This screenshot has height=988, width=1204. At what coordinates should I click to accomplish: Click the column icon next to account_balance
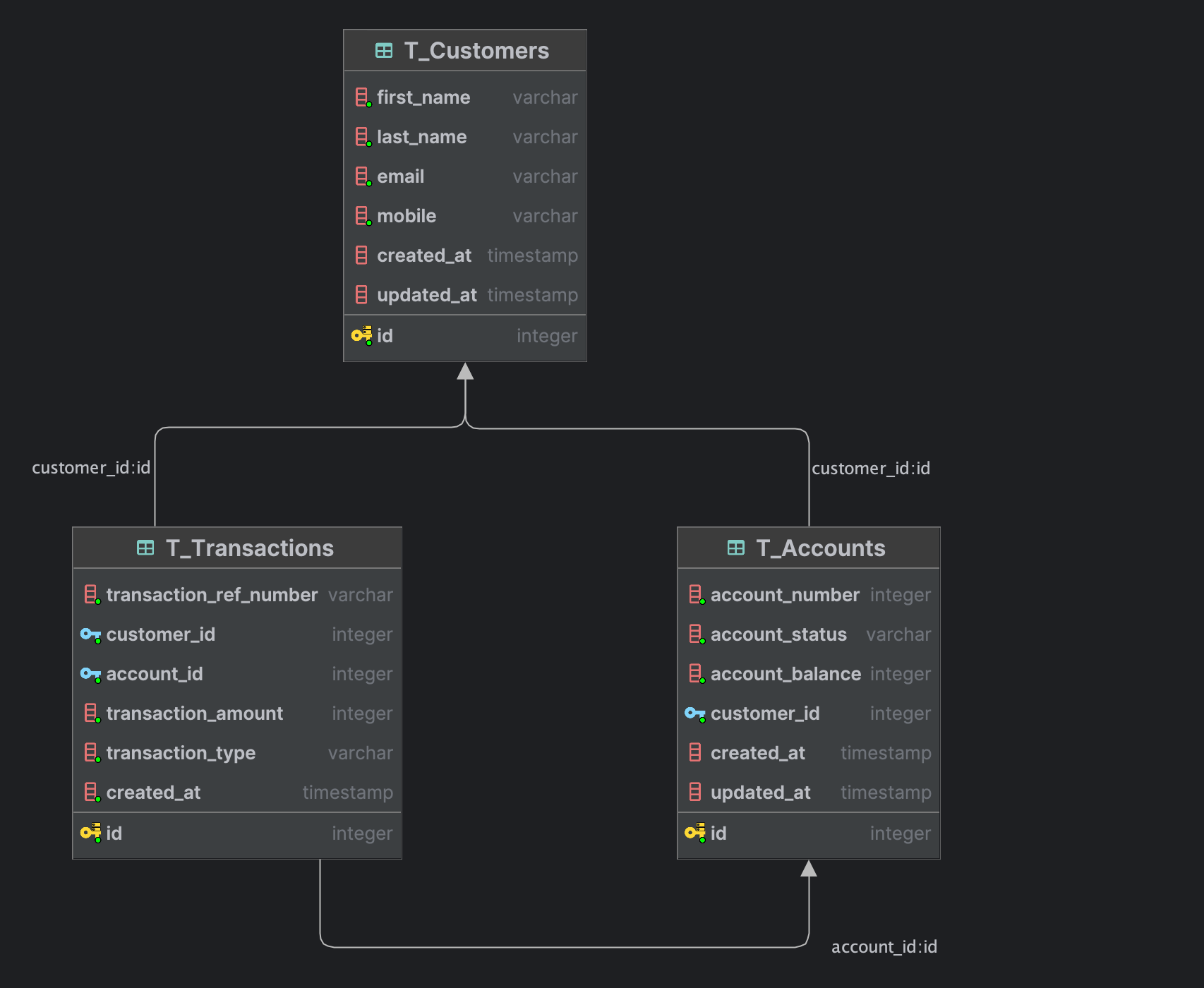coord(697,674)
